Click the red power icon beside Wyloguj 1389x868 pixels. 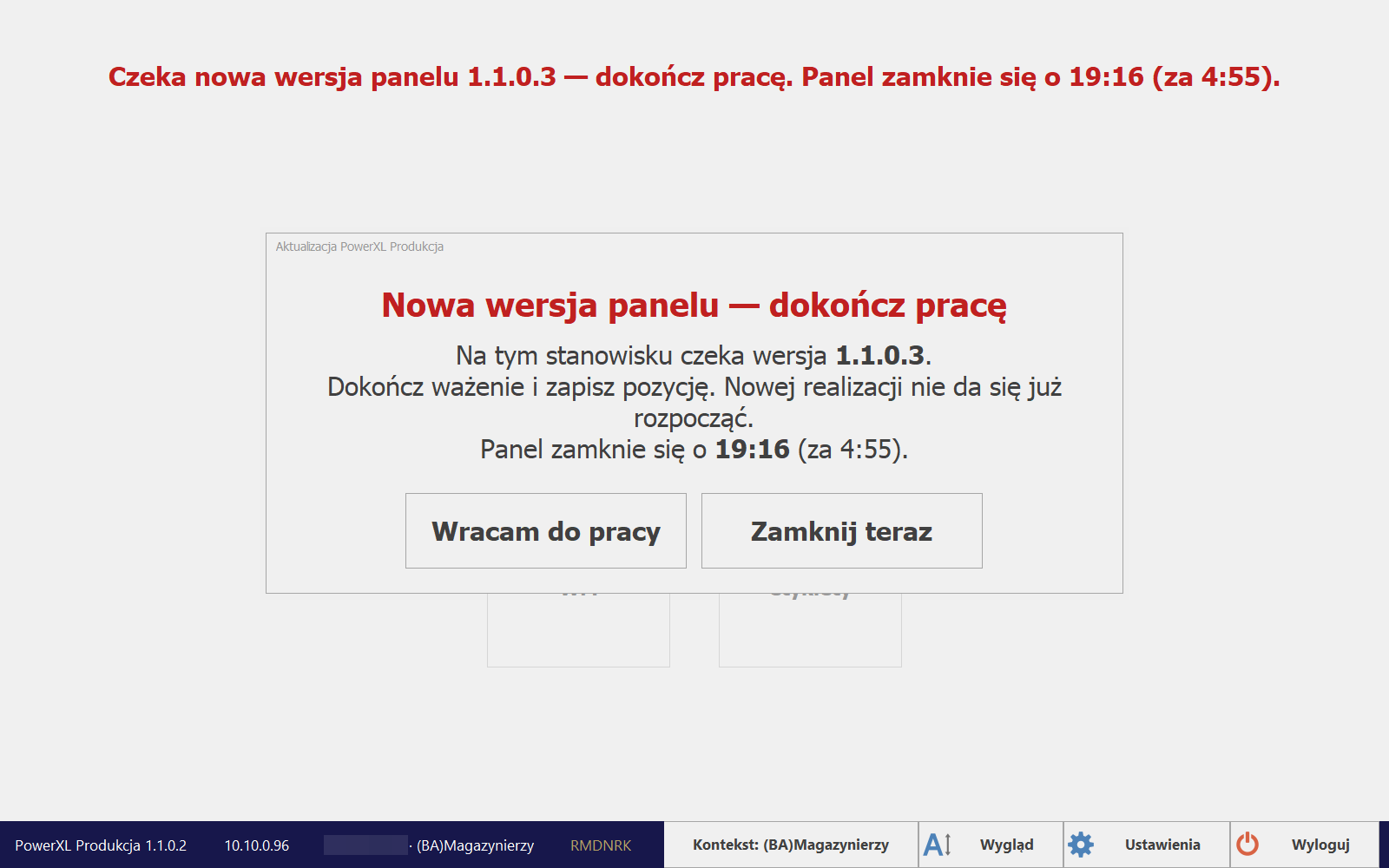coord(1247,845)
